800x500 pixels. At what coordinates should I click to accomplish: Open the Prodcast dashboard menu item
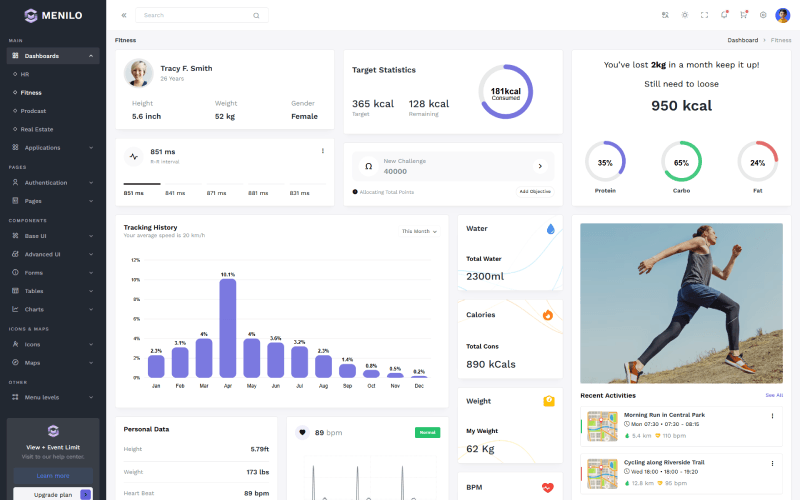[33, 110]
